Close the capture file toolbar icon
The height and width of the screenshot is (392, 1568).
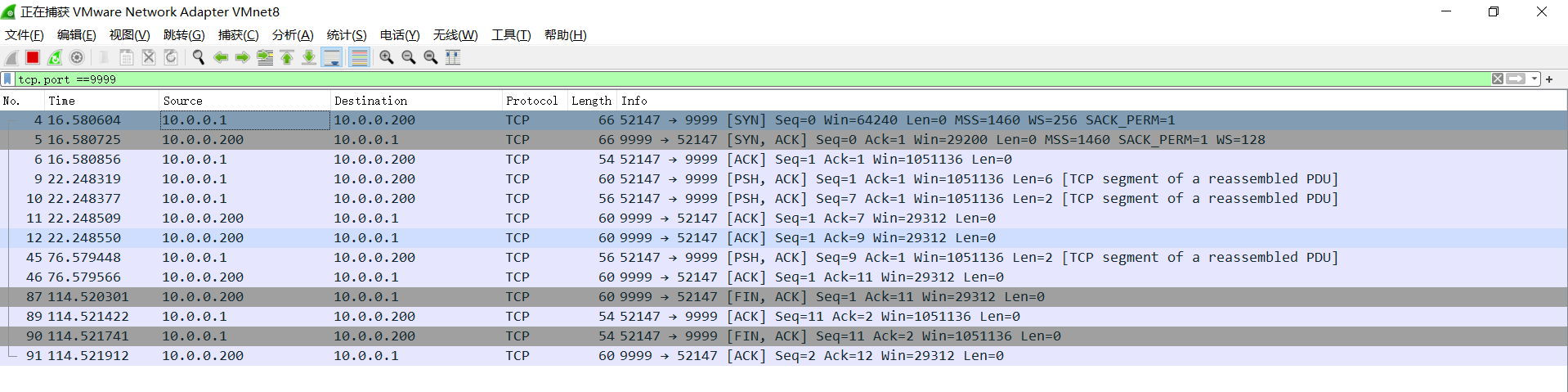pos(149,57)
